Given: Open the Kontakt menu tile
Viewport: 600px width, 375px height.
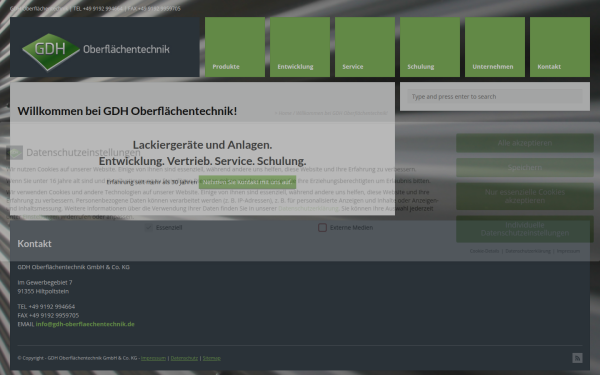Looking at the screenshot, I should coord(560,47).
